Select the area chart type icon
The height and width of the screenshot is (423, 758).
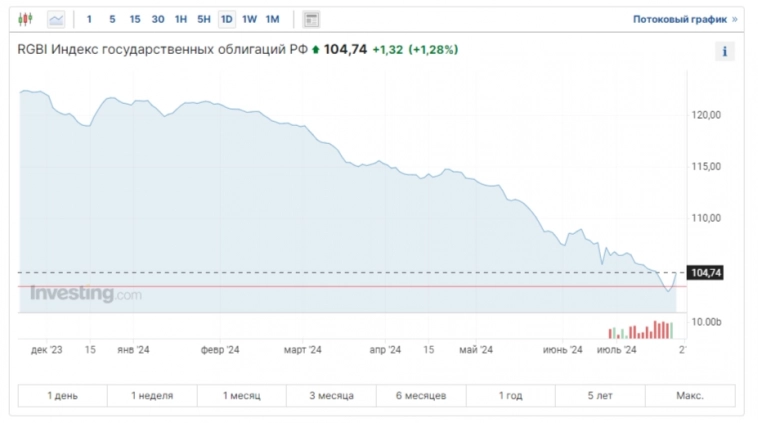[56, 19]
